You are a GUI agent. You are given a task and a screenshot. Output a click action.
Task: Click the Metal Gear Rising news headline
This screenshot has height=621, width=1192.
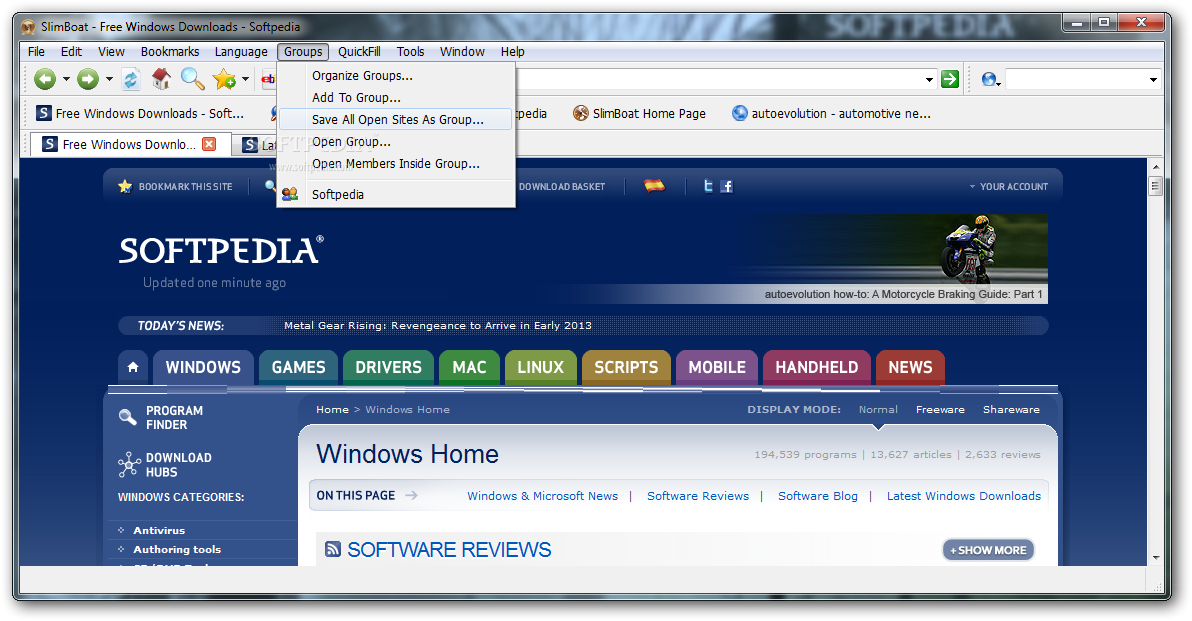(x=438, y=325)
